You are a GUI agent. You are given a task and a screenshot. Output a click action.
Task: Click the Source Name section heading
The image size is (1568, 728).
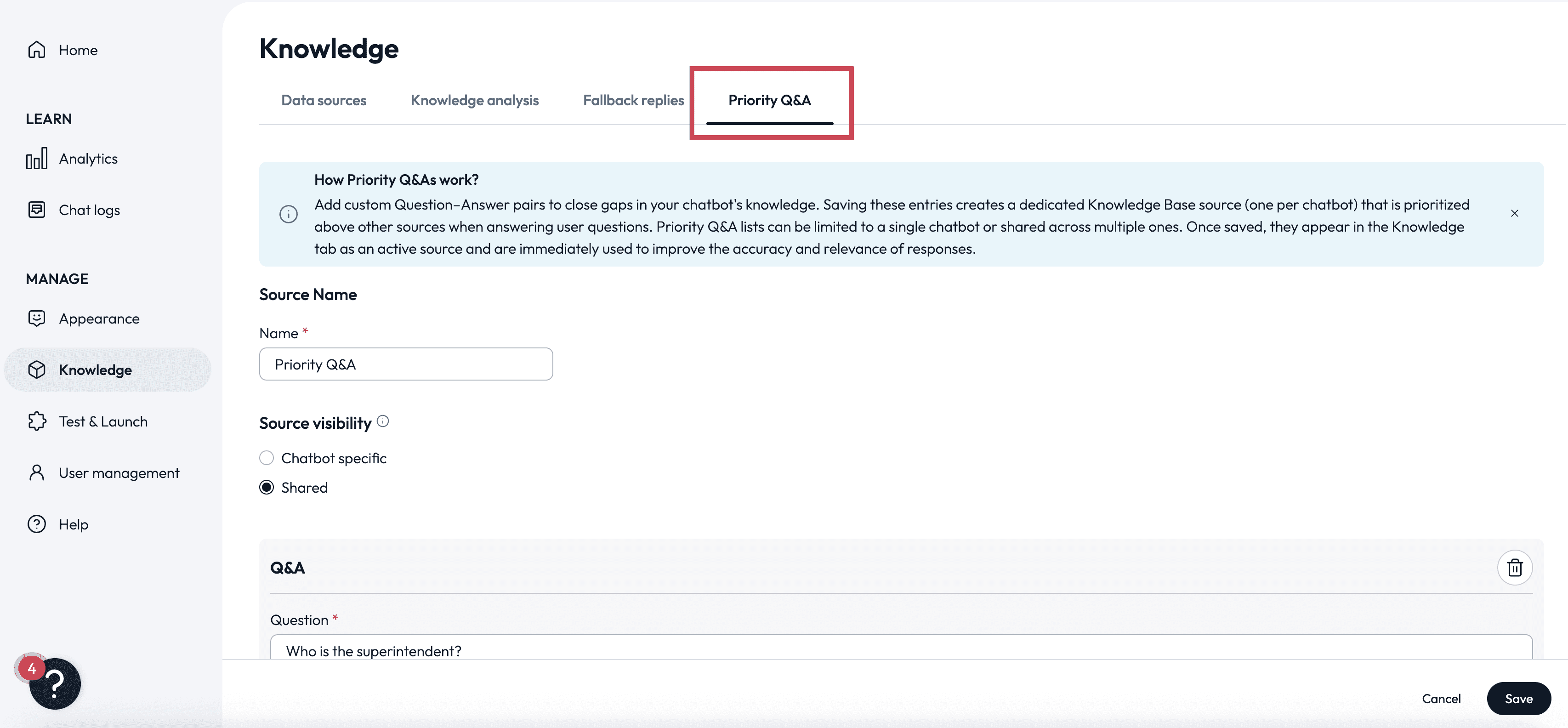pos(308,295)
